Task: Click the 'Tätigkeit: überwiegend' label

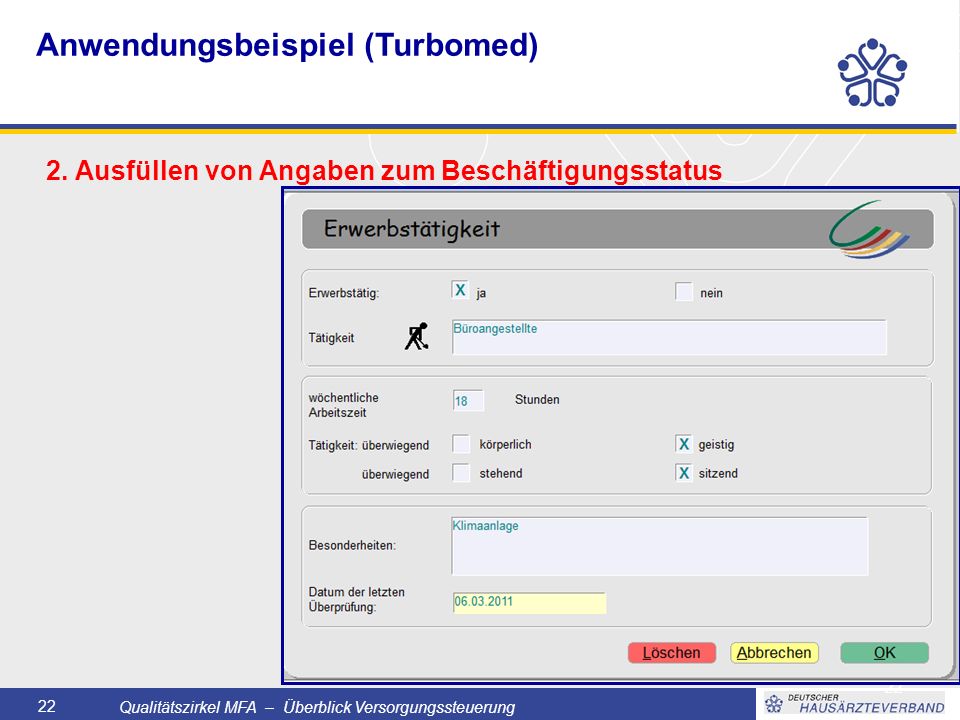Action: 369,445
